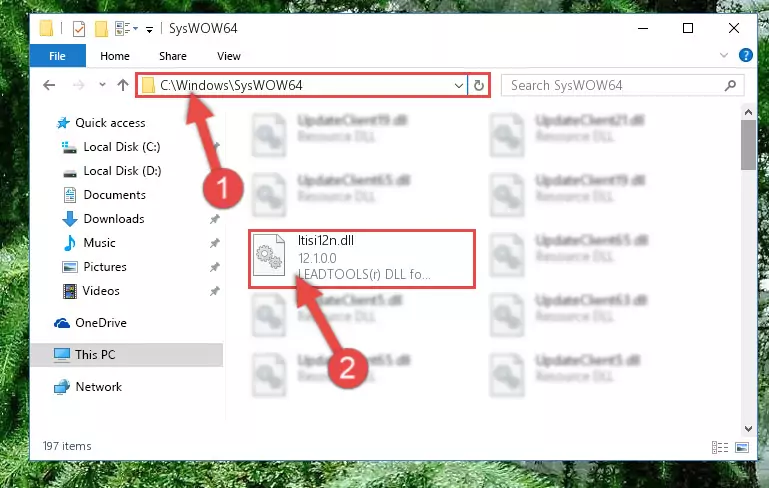Open Pictures folder in sidebar

tap(105, 267)
